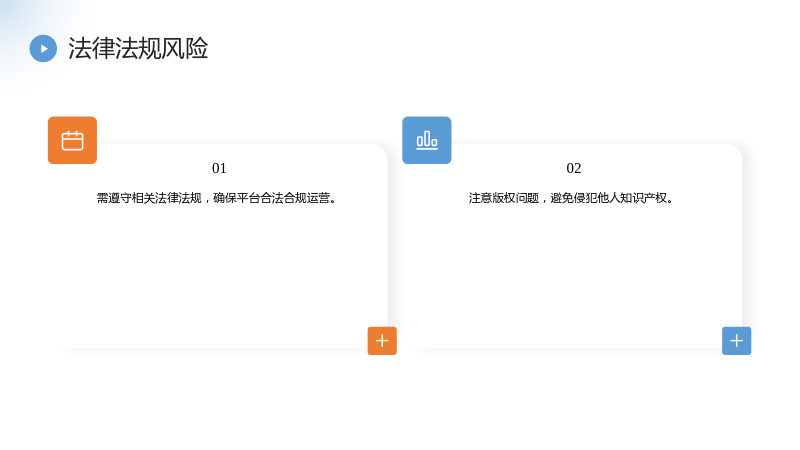800x450 pixels.
Task: Click the phrase 避免侵犯他人知识产权
Action: click(x=609, y=198)
